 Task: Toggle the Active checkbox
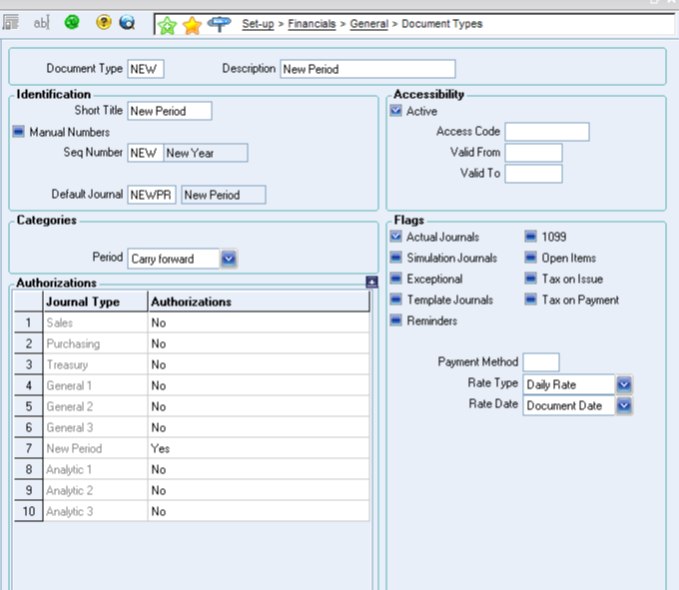point(396,110)
